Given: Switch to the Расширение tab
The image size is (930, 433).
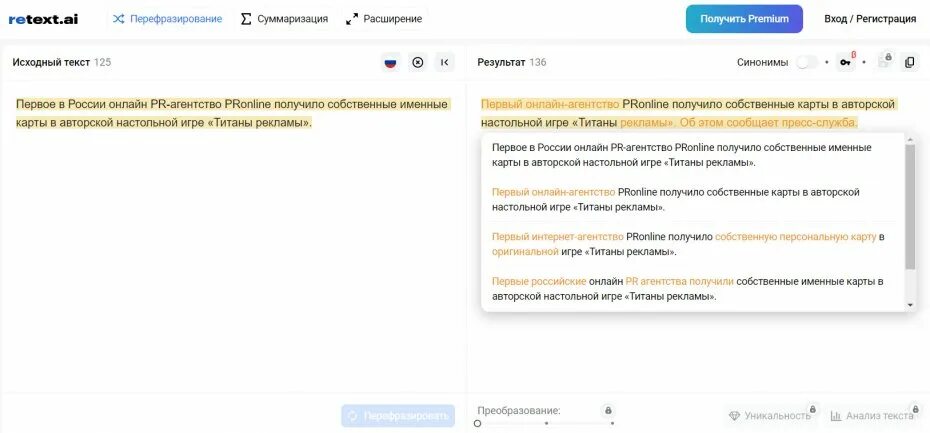Looking at the screenshot, I should (384, 19).
